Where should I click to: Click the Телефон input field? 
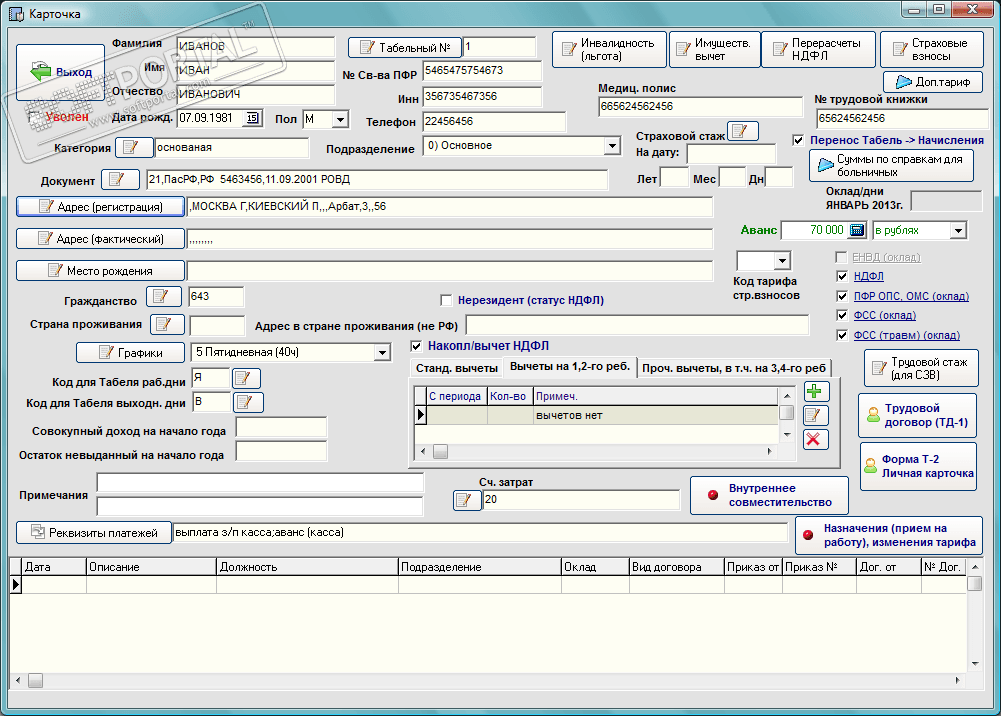point(494,121)
